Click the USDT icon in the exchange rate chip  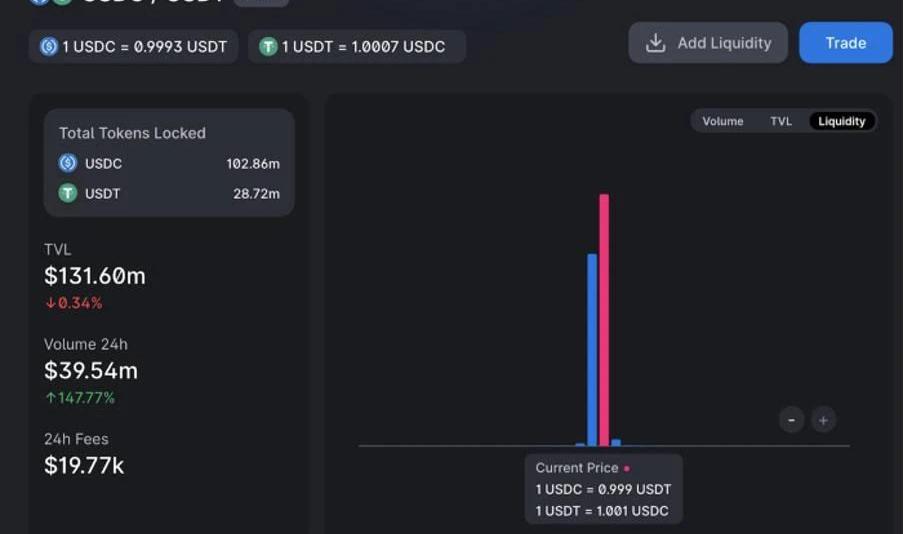click(268, 46)
